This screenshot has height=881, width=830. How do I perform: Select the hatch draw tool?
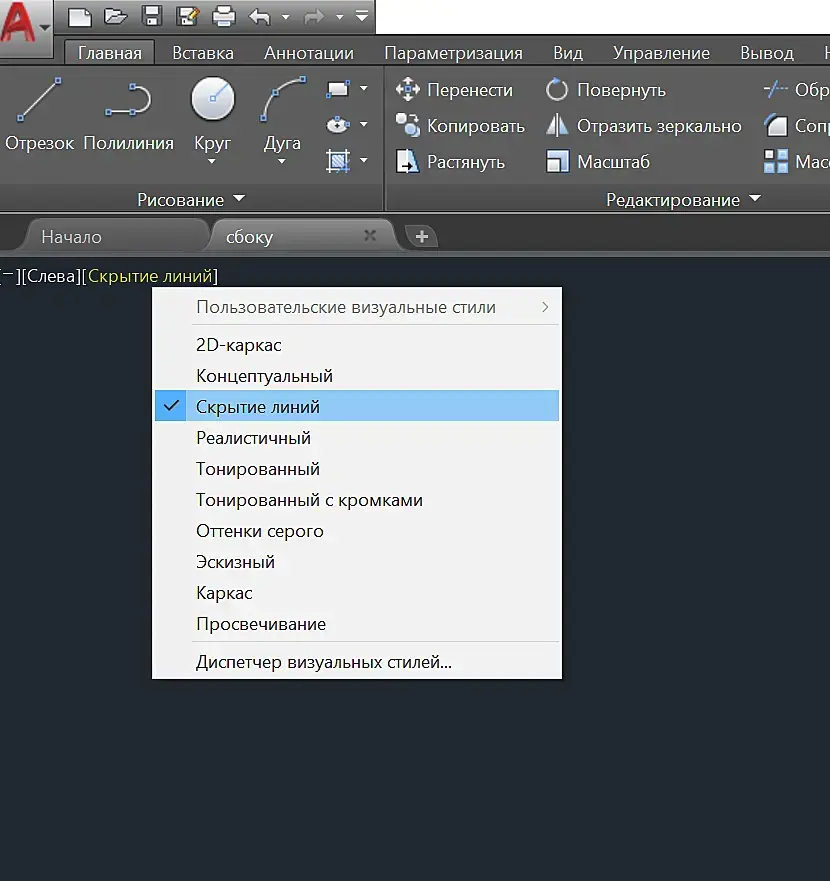tap(338, 161)
